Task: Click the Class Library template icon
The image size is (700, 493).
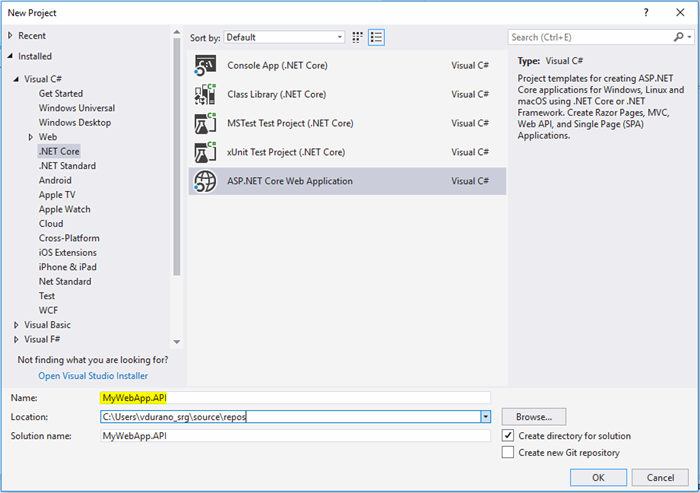Action: coord(205,94)
